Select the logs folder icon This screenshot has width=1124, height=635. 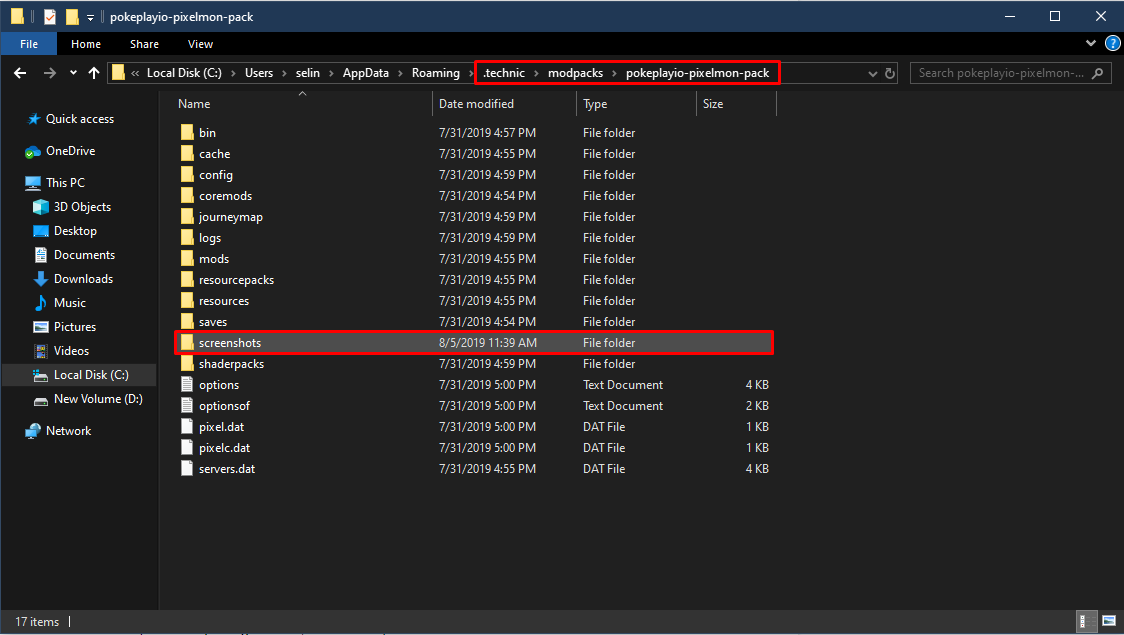187,237
